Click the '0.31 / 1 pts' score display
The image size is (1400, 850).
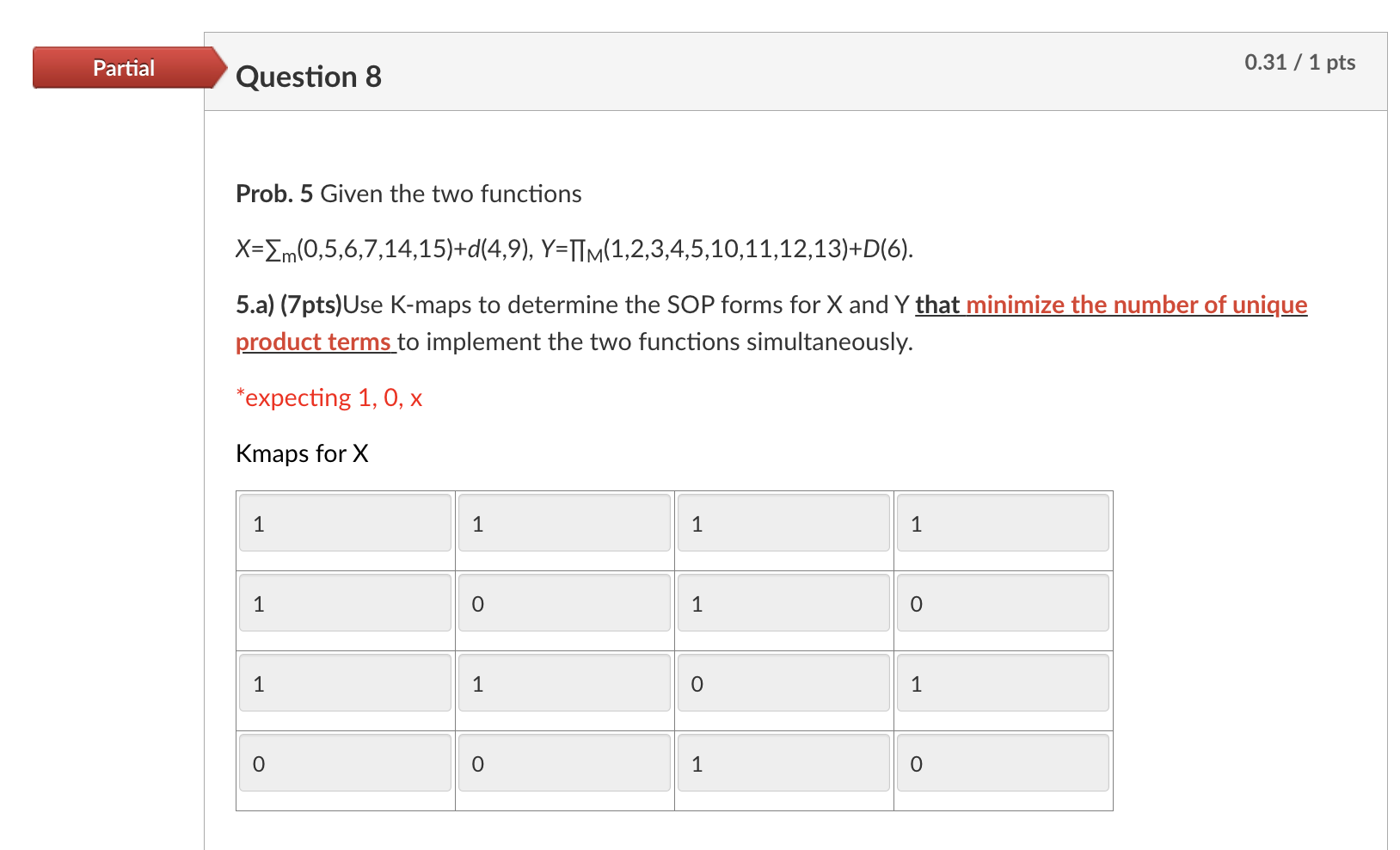(1299, 62)
